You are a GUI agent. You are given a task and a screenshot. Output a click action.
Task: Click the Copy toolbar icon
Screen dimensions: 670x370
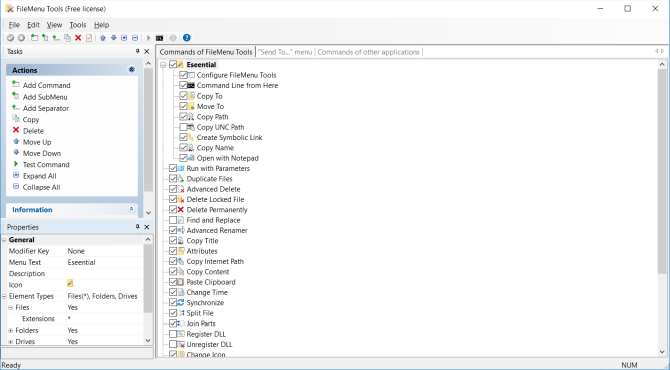point(67,38)
